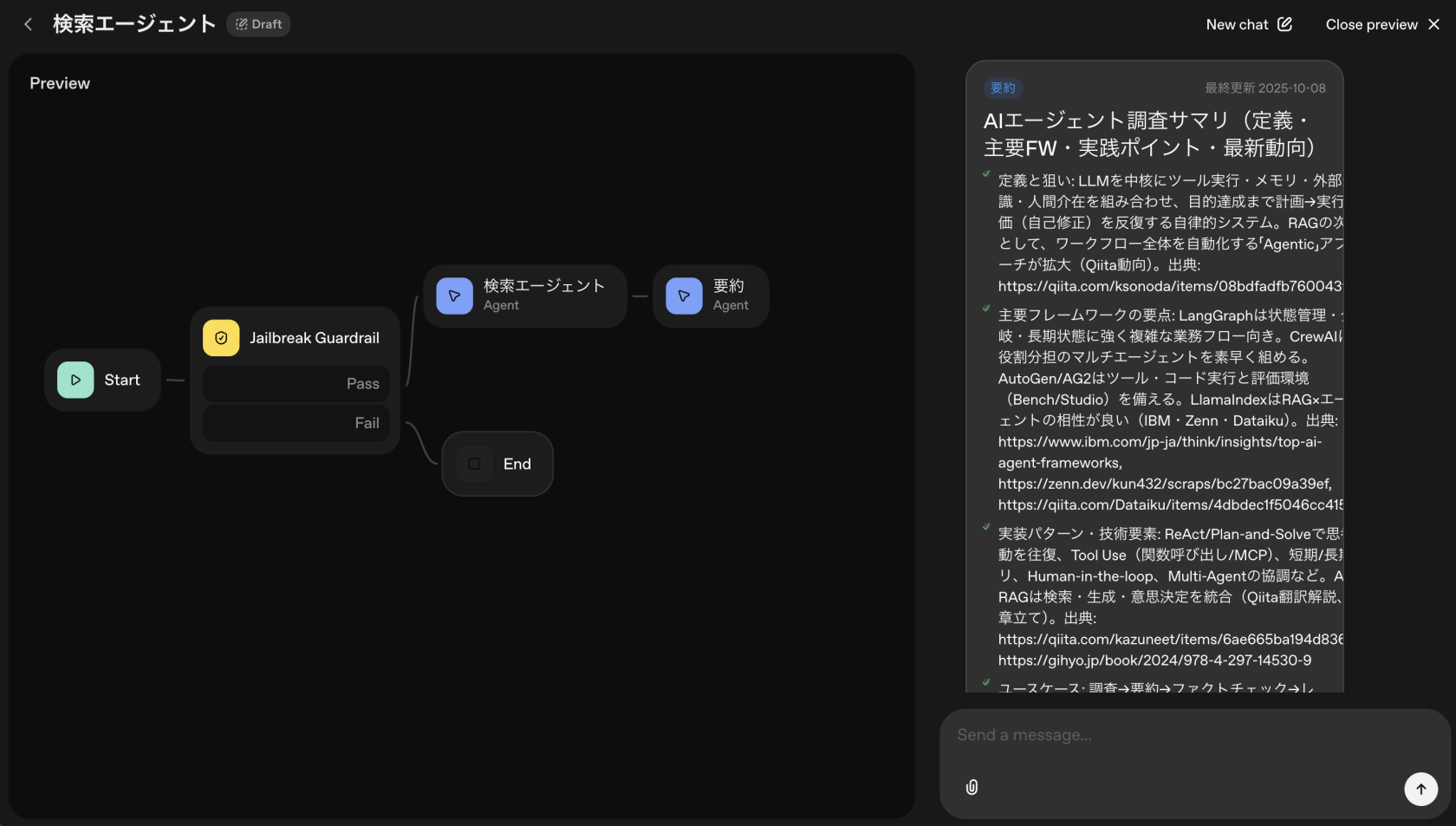This screenshot has height=826, width=1456.
Task: Click the New chat compose icon
Action: (1284, 24)
